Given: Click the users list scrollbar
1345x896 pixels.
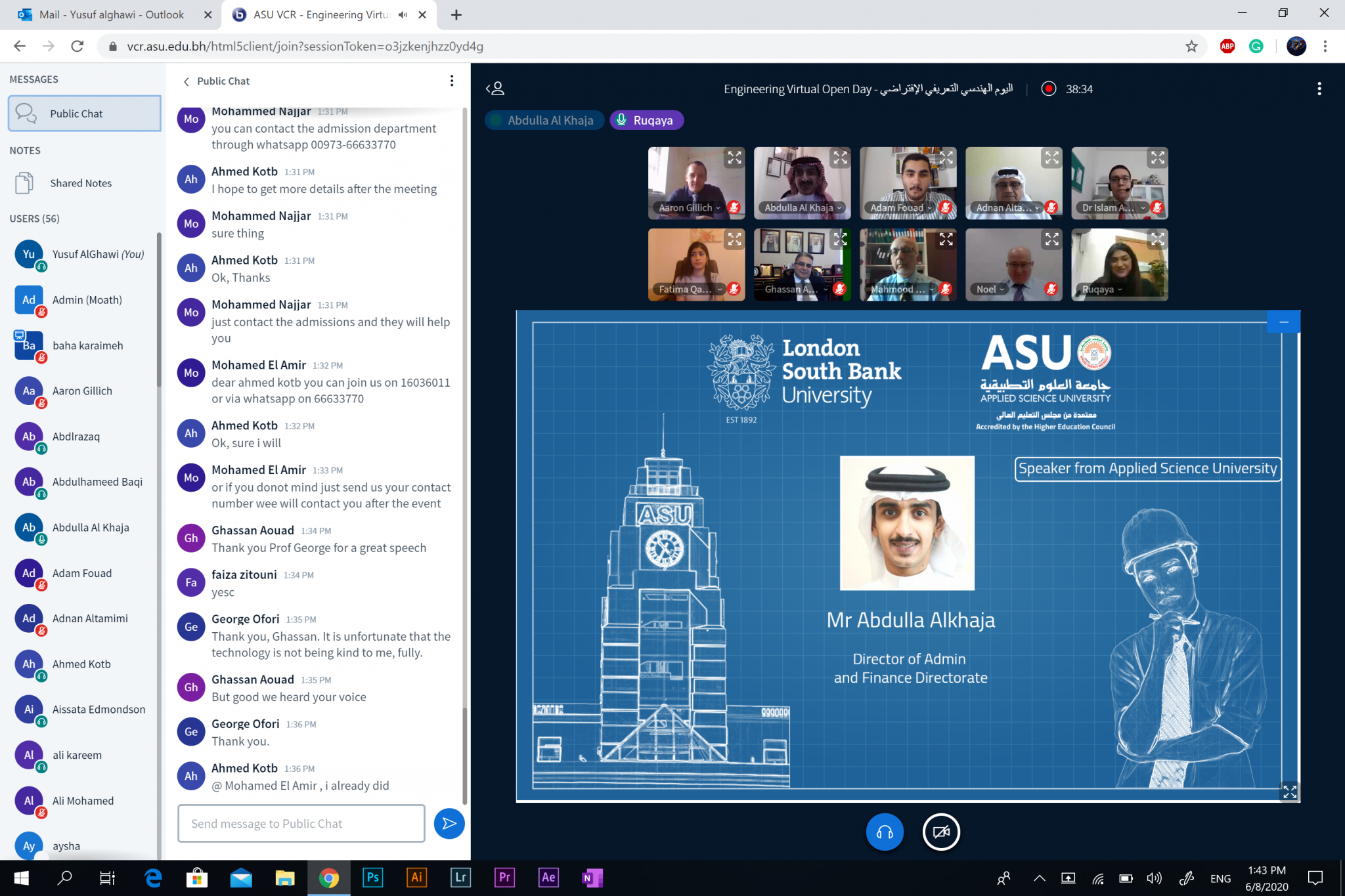Looking at the screenshot, I should [158, 310].
